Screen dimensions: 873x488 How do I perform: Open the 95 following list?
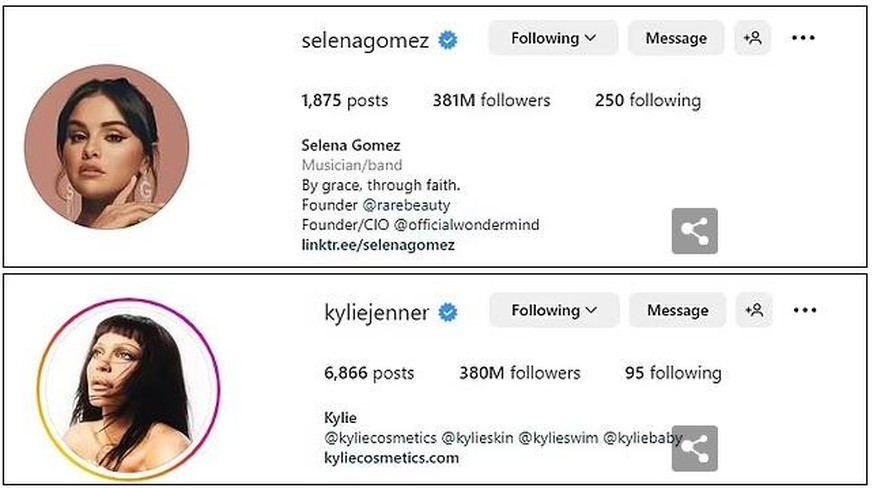[x=672, y=373]
